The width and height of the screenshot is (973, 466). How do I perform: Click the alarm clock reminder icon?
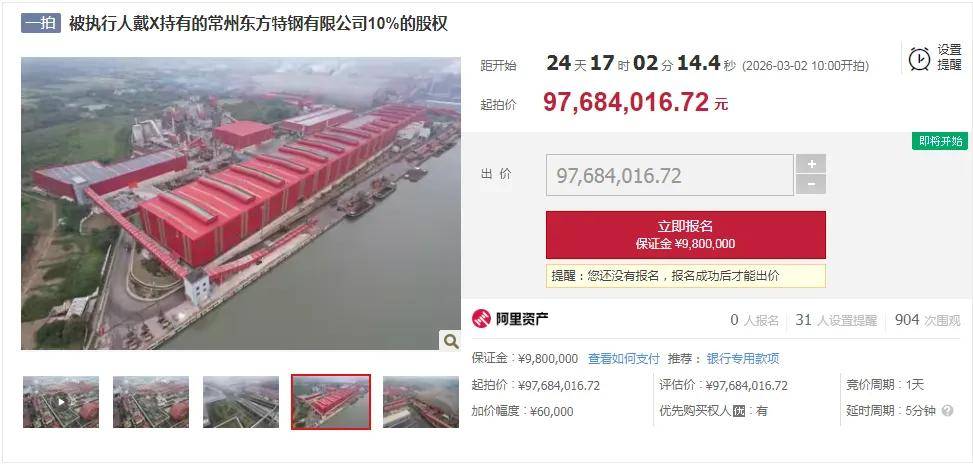(919, 58)
